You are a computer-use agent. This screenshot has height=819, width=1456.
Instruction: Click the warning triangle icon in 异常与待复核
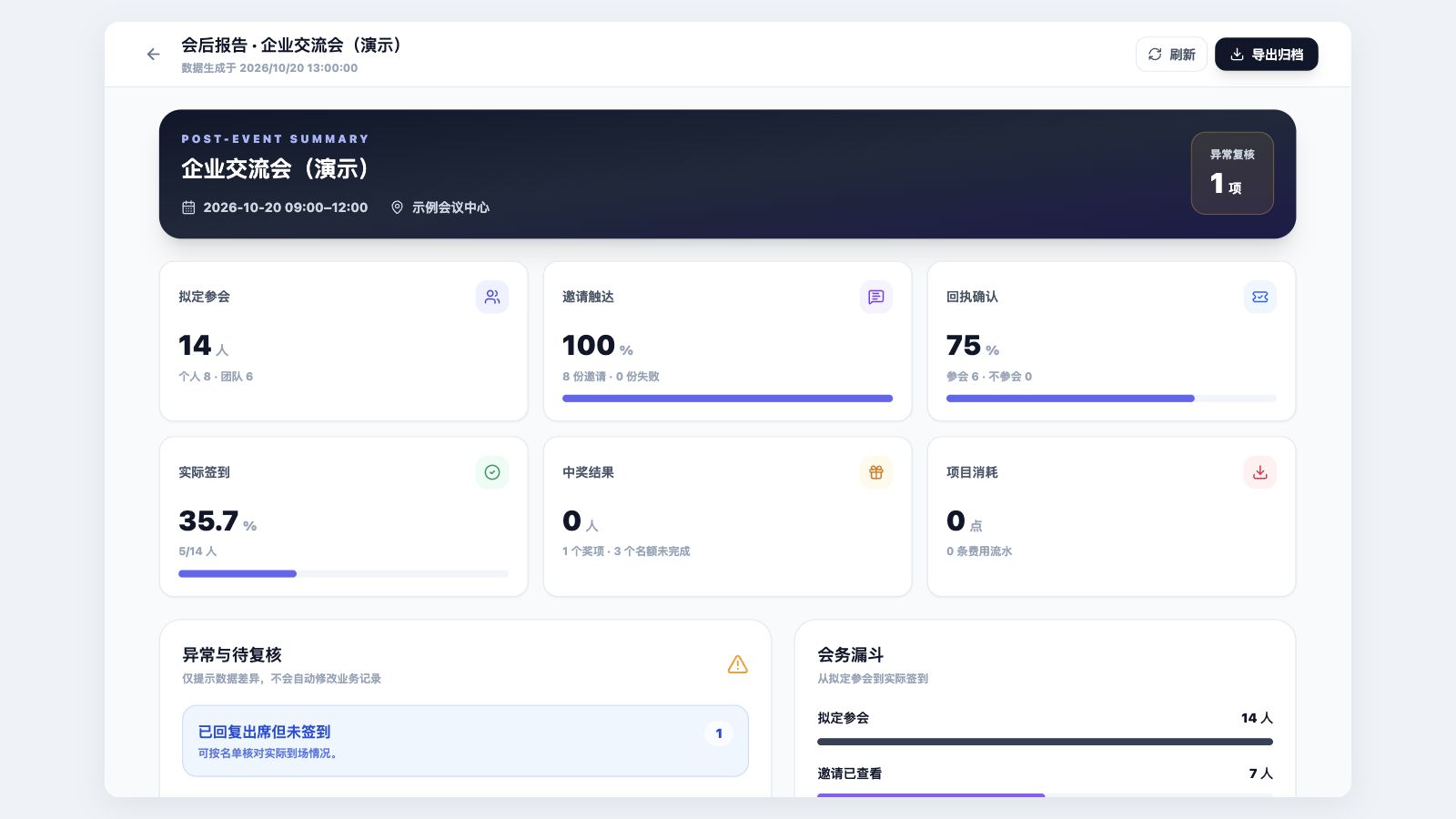(x=738, y=664)
